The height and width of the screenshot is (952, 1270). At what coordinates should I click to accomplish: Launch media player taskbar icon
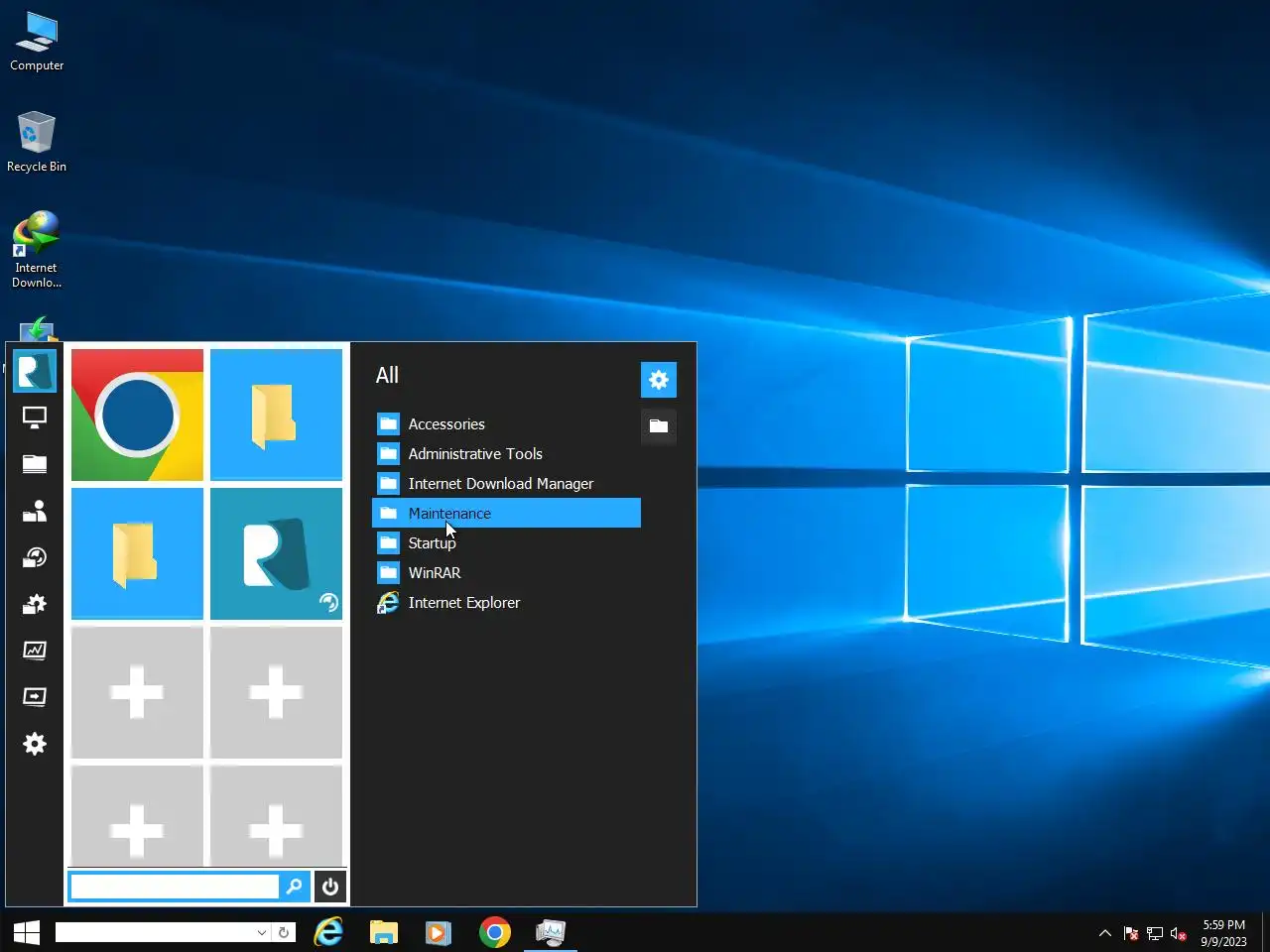click(x=439, y=932)
